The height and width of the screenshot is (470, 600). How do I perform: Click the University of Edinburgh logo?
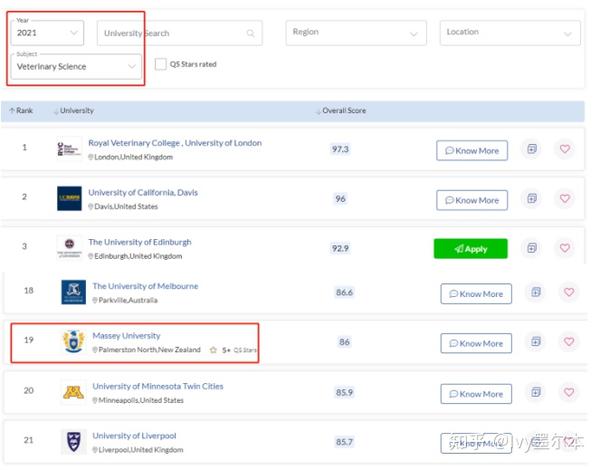click(x=69, y=248)
